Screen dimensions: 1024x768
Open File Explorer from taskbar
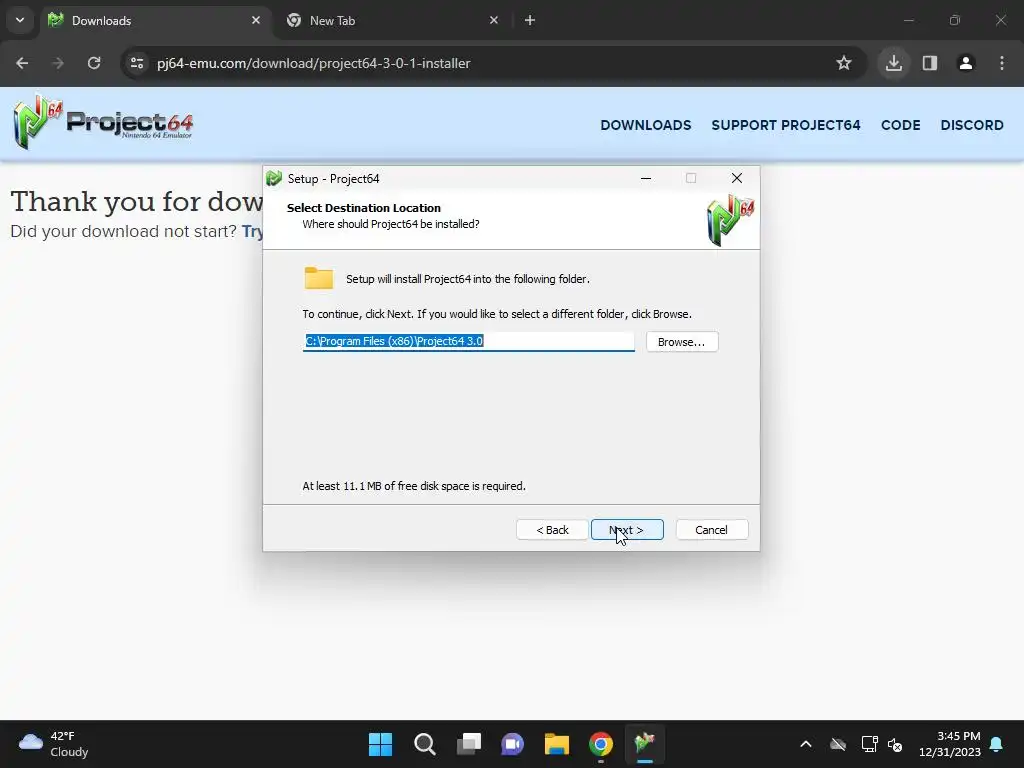[557, 744]
